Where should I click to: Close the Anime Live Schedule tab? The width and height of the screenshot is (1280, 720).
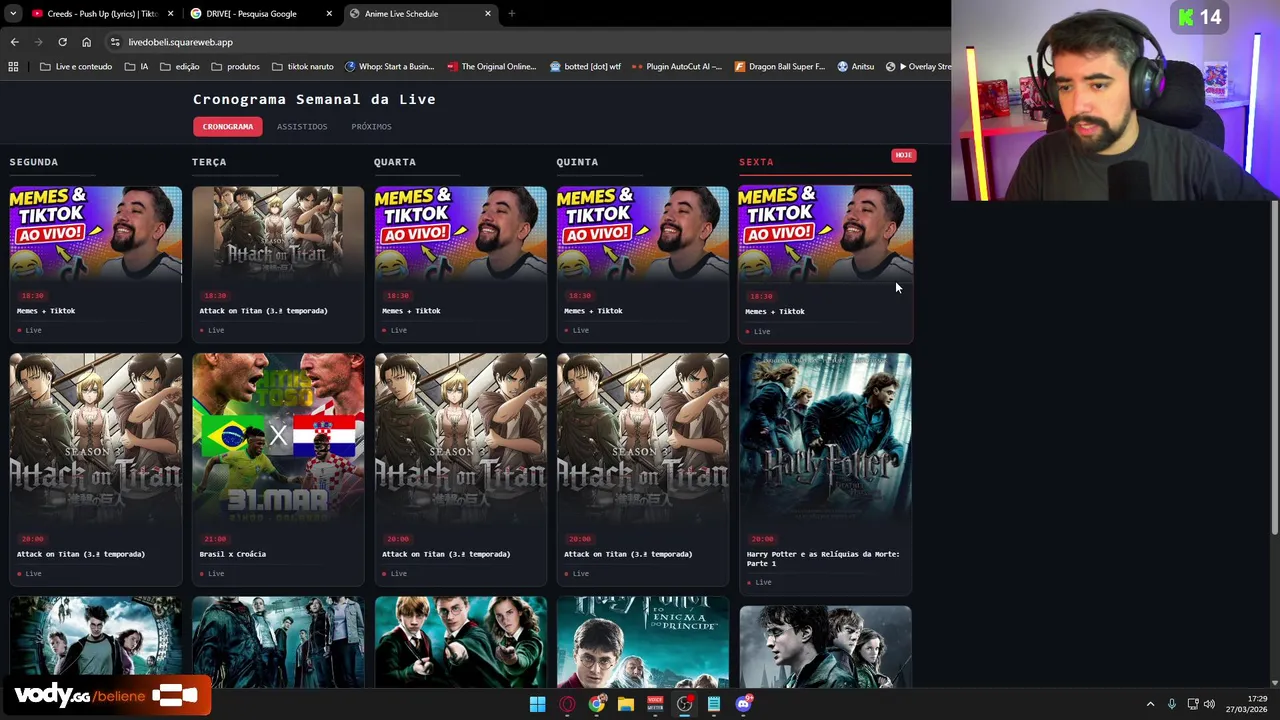point(488,14)
